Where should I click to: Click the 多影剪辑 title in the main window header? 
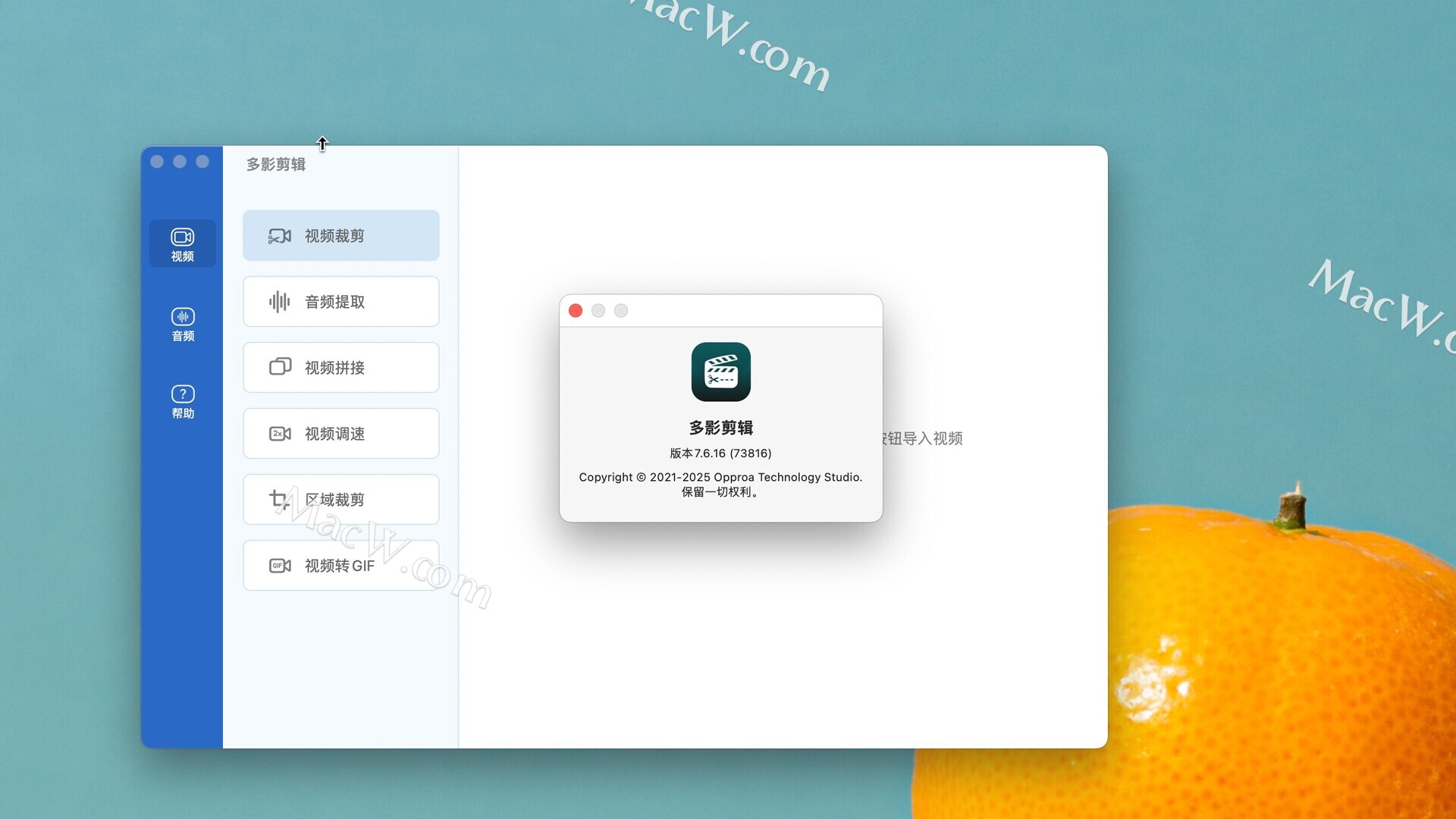(x=276, y=165)
